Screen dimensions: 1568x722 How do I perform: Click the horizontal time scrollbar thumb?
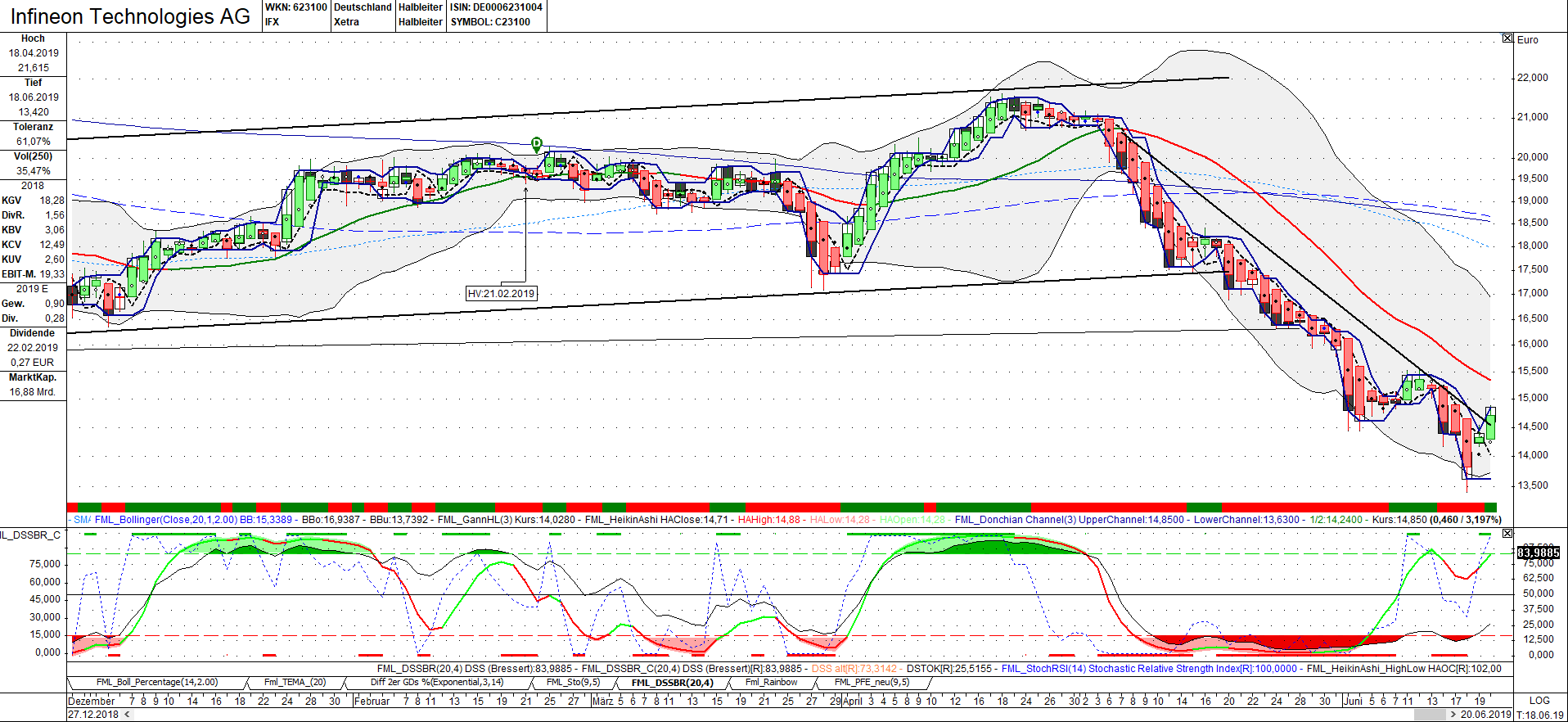[x=1430, y=715]
